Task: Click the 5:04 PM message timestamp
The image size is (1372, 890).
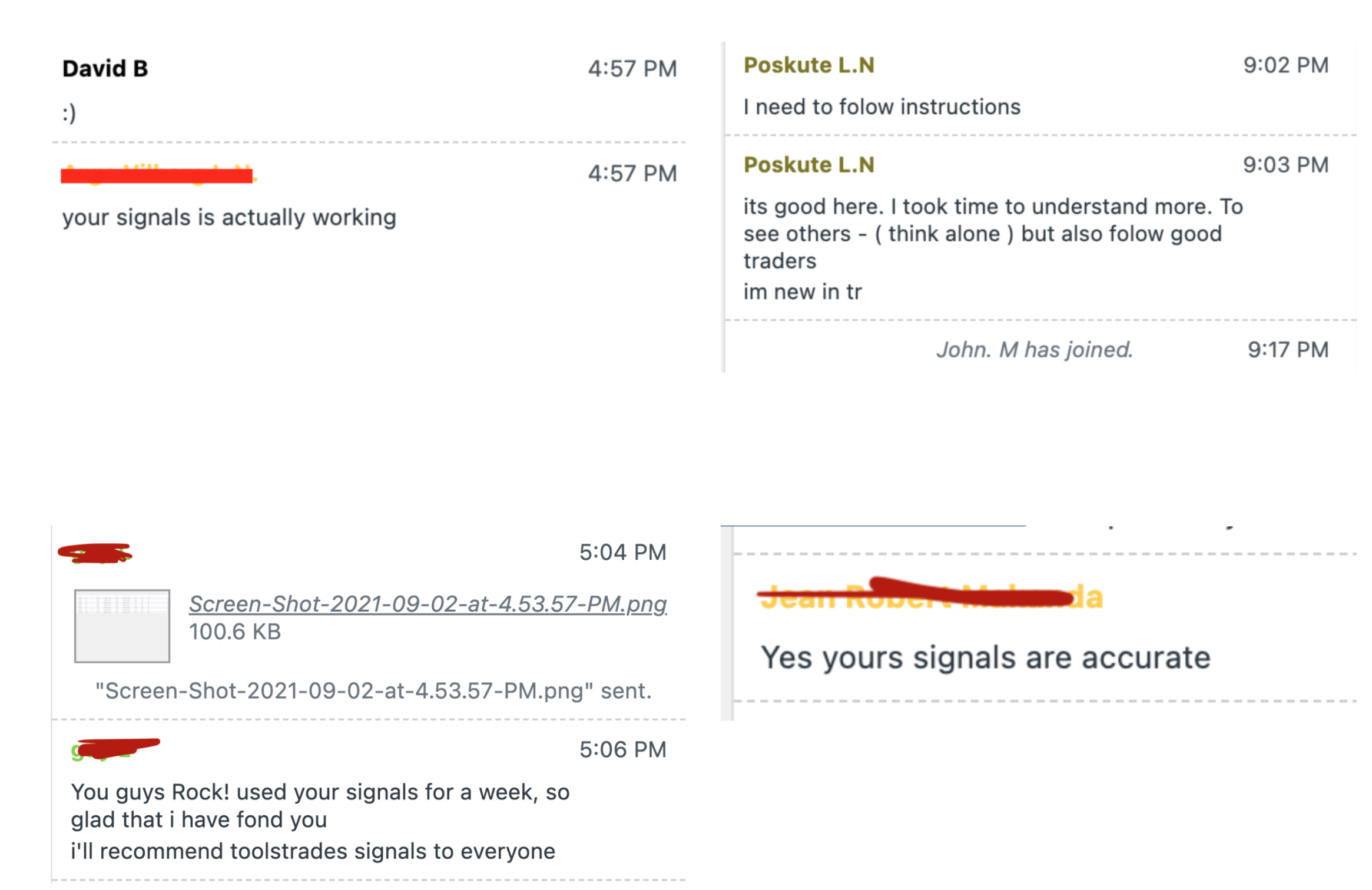Action: point(622,552)
